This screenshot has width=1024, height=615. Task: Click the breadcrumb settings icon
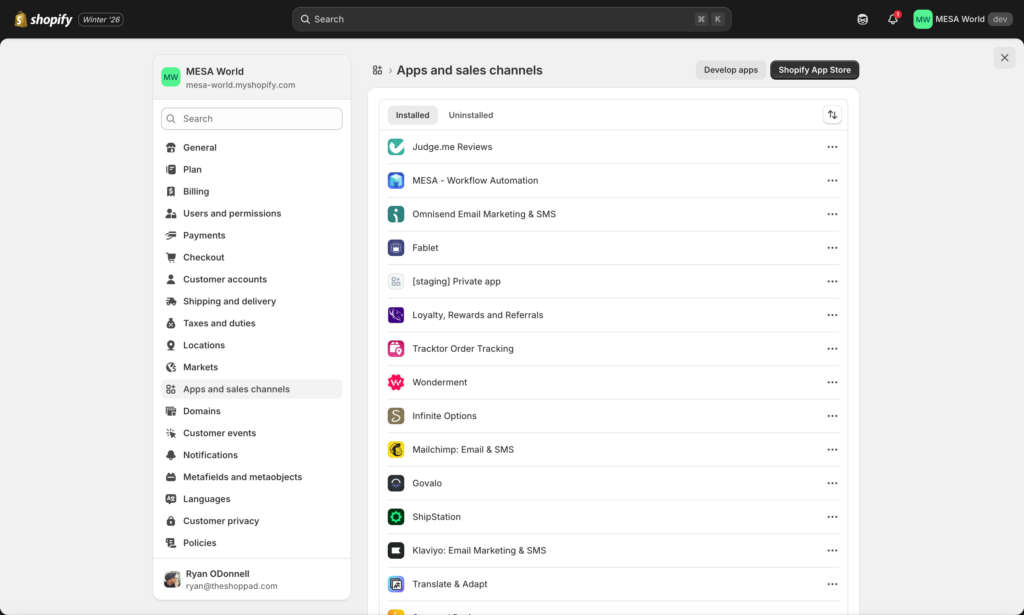[x=377, y=70]
